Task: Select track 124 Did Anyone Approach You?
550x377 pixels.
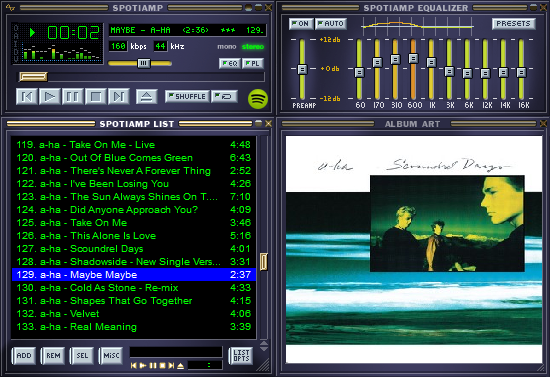Action: [134, 210]
